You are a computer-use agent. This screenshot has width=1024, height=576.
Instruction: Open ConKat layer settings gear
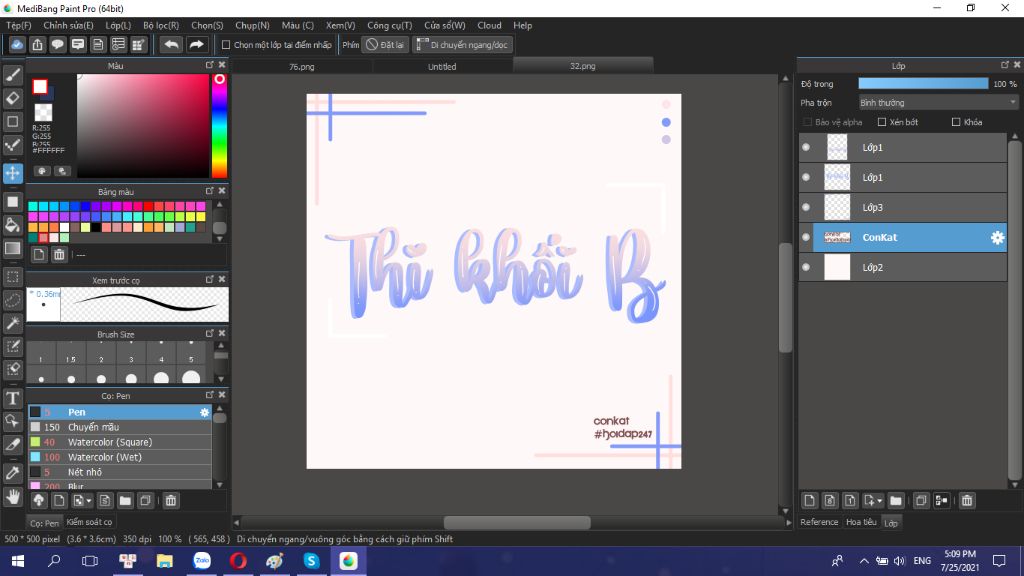coord(997,238)
